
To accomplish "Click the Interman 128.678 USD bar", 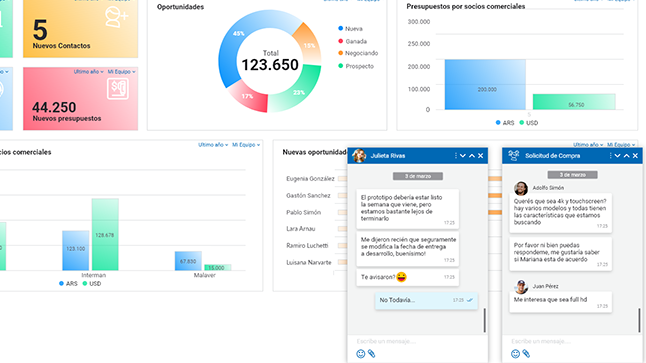I will click(105, 234).
